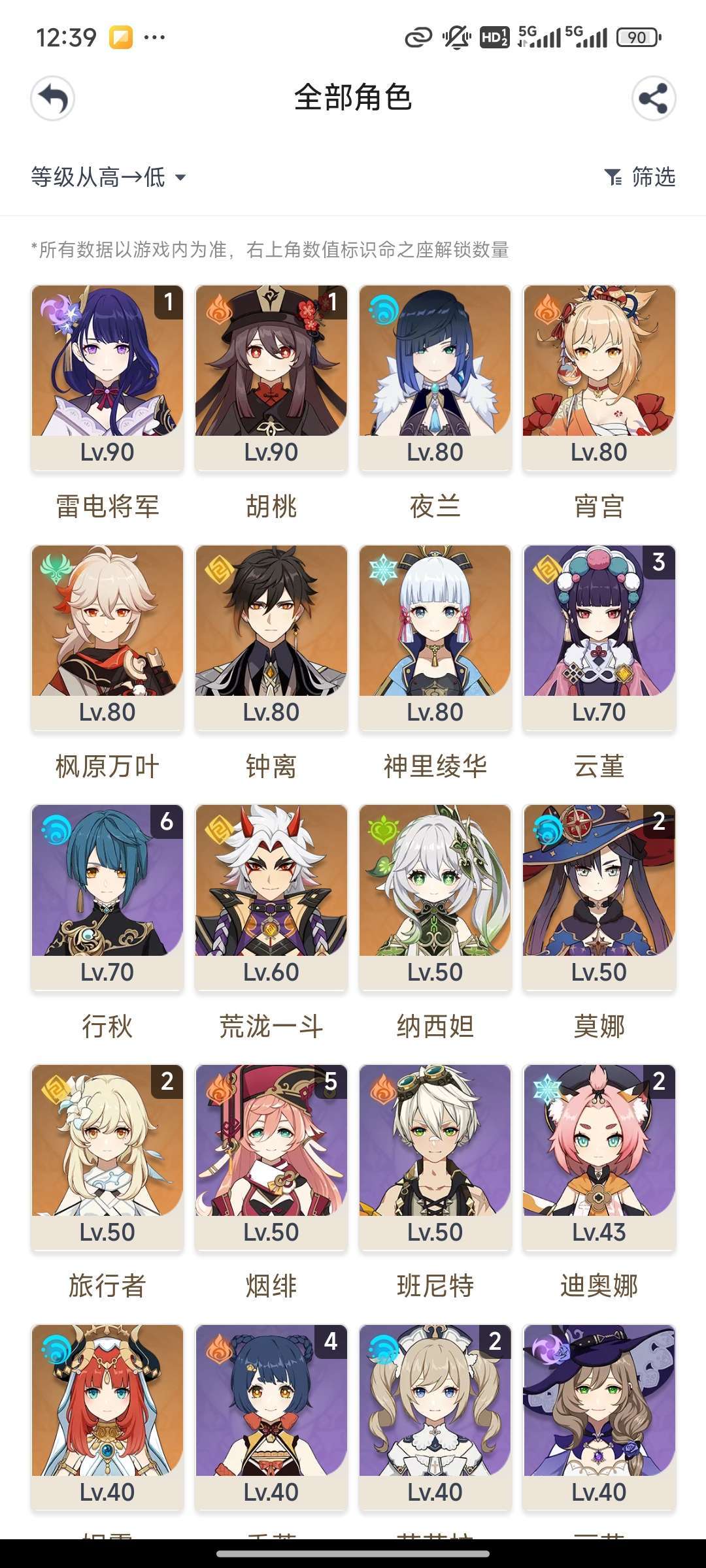
Task: Click the Hydro element icon on 夜兰
Action: click(x=383, y=310)
